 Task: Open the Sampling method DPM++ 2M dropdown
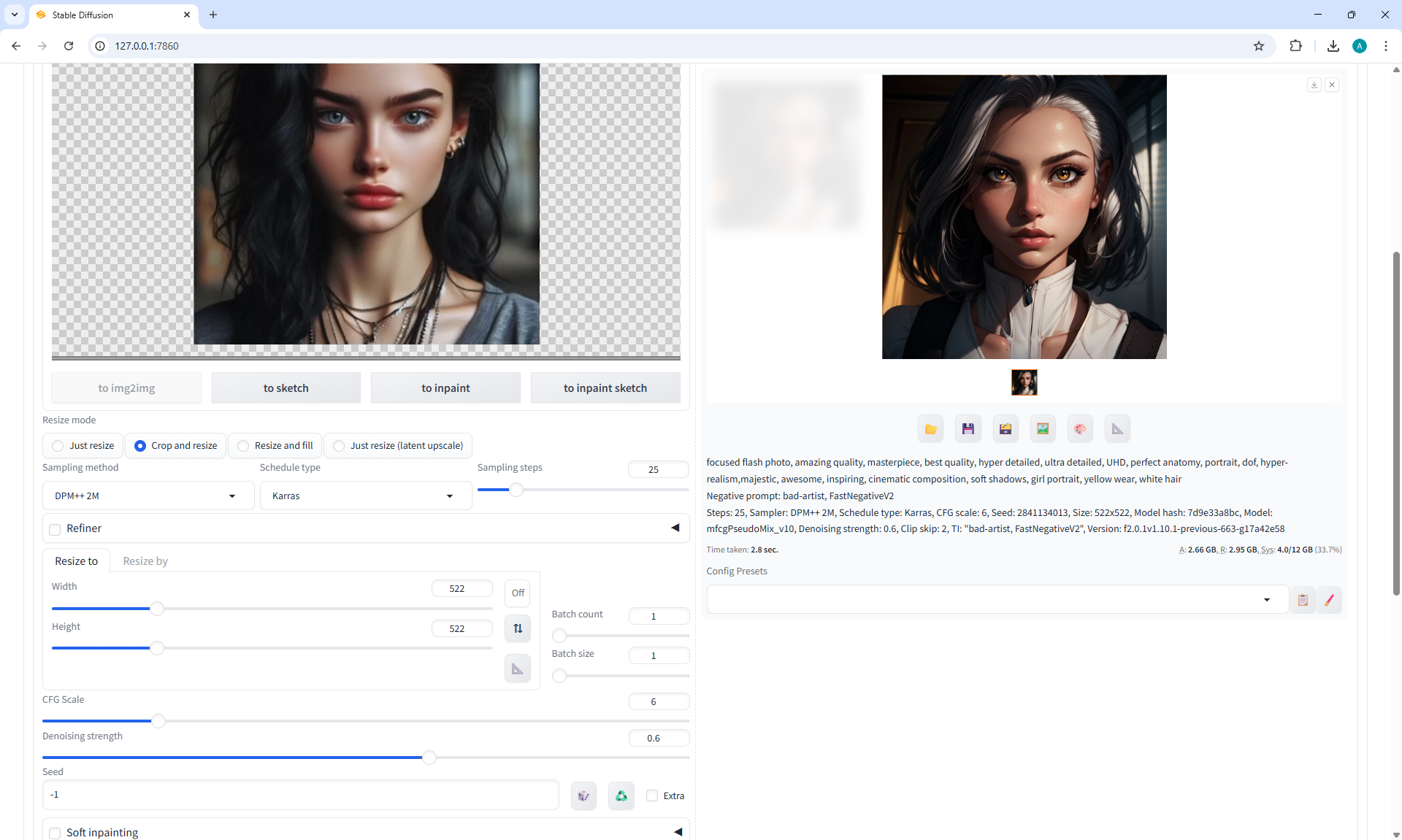[148, 496]
